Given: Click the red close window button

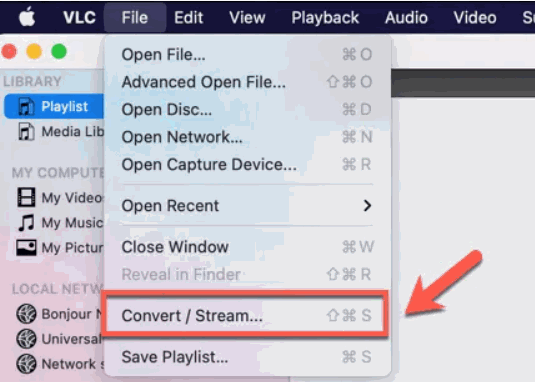Looking at the screenshot, I should coord(9,52).
